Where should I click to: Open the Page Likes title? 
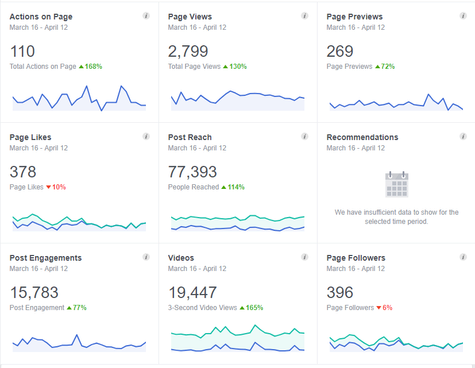coord(30,137)
